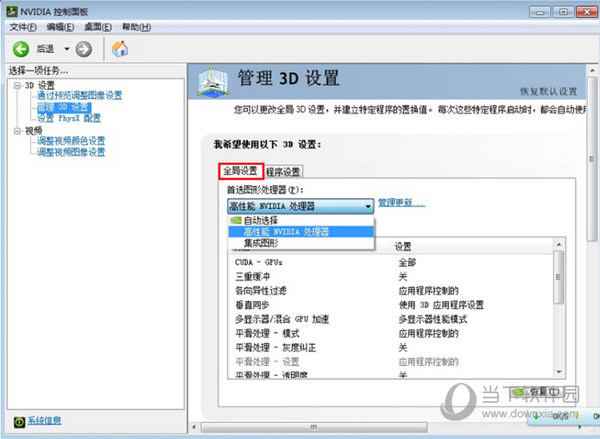Open the Back history dropdown arrow
The image size is (600, 439).
pos(66,48)
